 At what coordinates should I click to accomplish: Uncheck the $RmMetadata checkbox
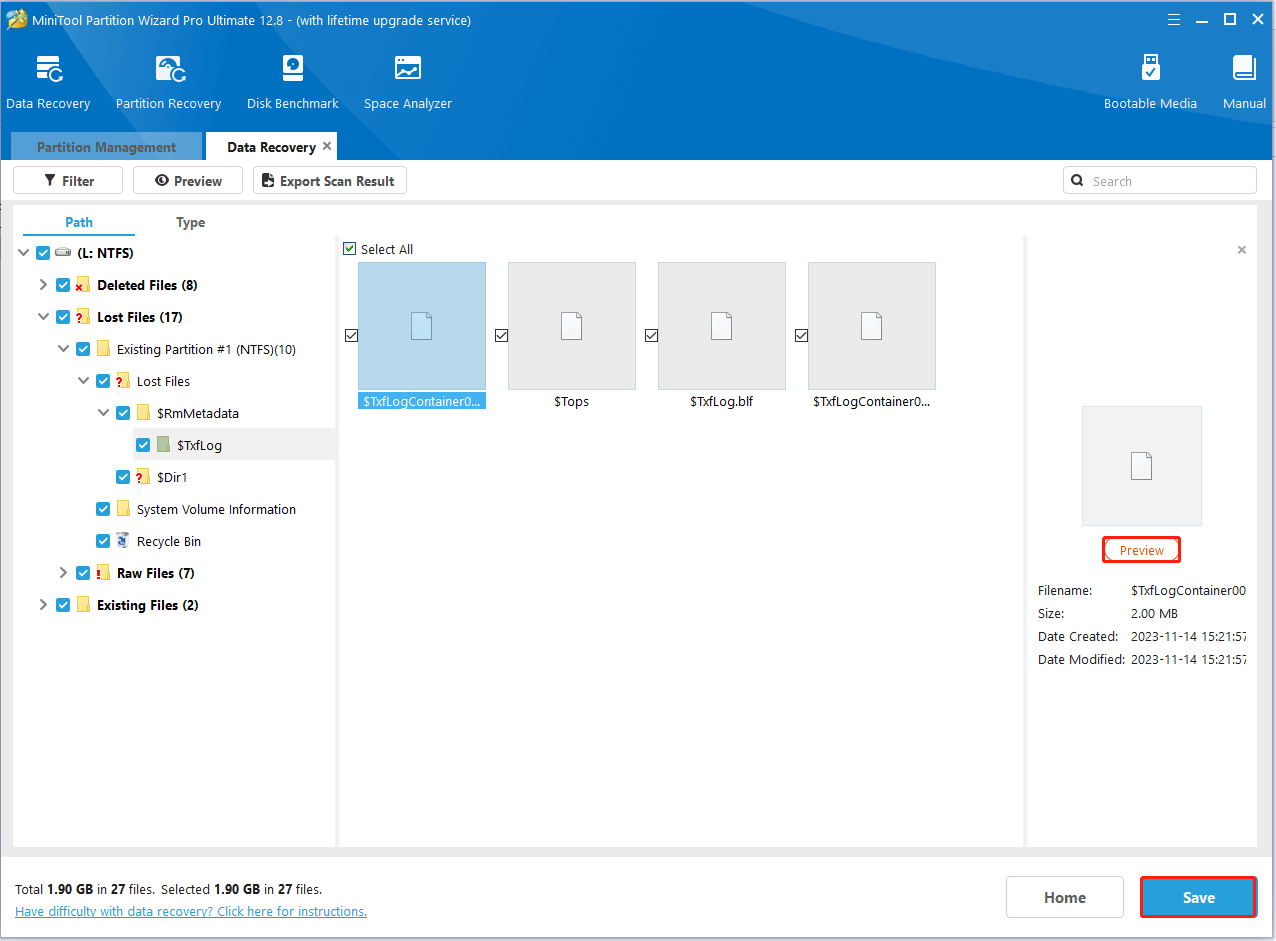click(123, 413)
